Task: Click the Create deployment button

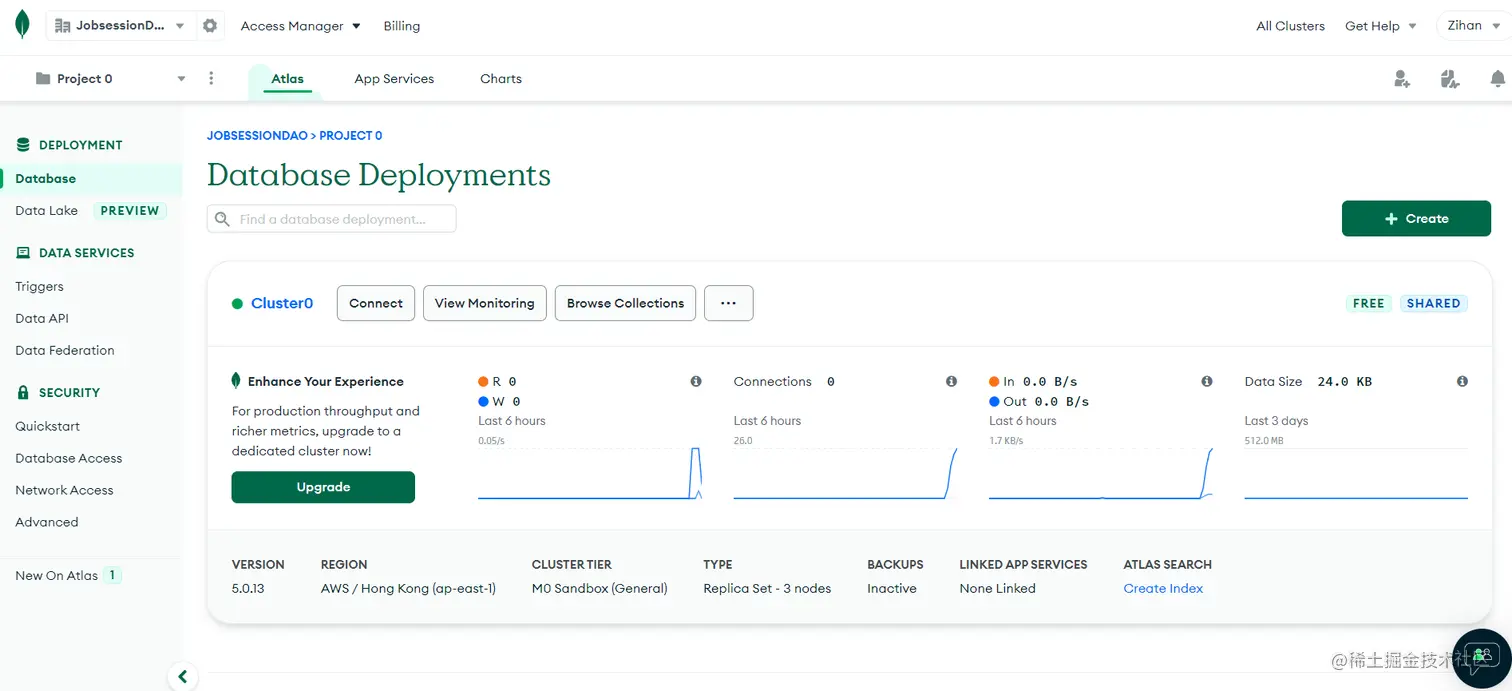Action: click(x=1416, y=219)
